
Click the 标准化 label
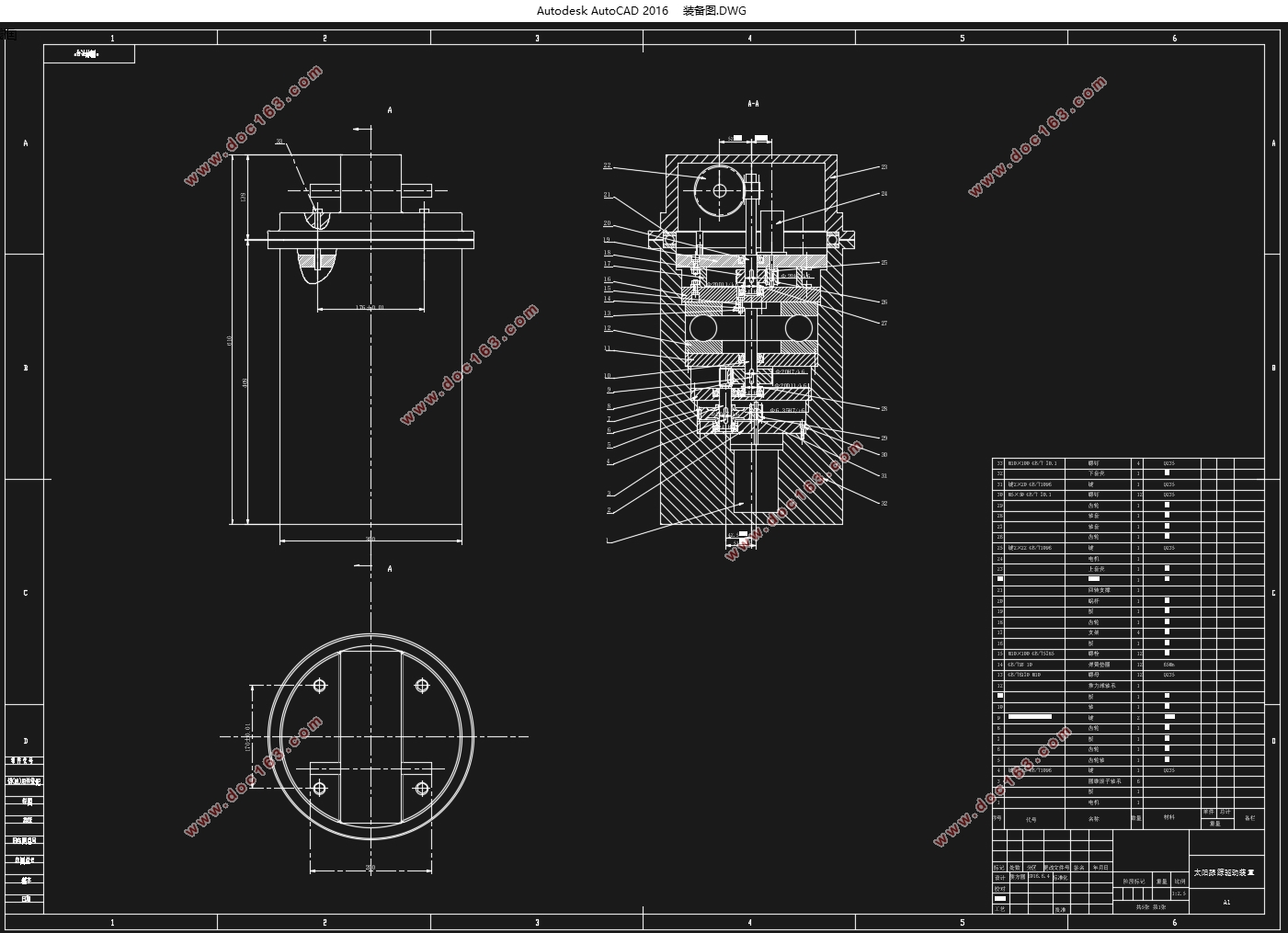[1061, 878]
